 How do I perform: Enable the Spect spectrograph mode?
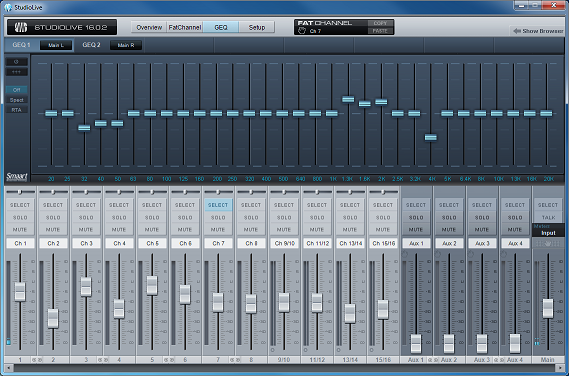(17, 100)
